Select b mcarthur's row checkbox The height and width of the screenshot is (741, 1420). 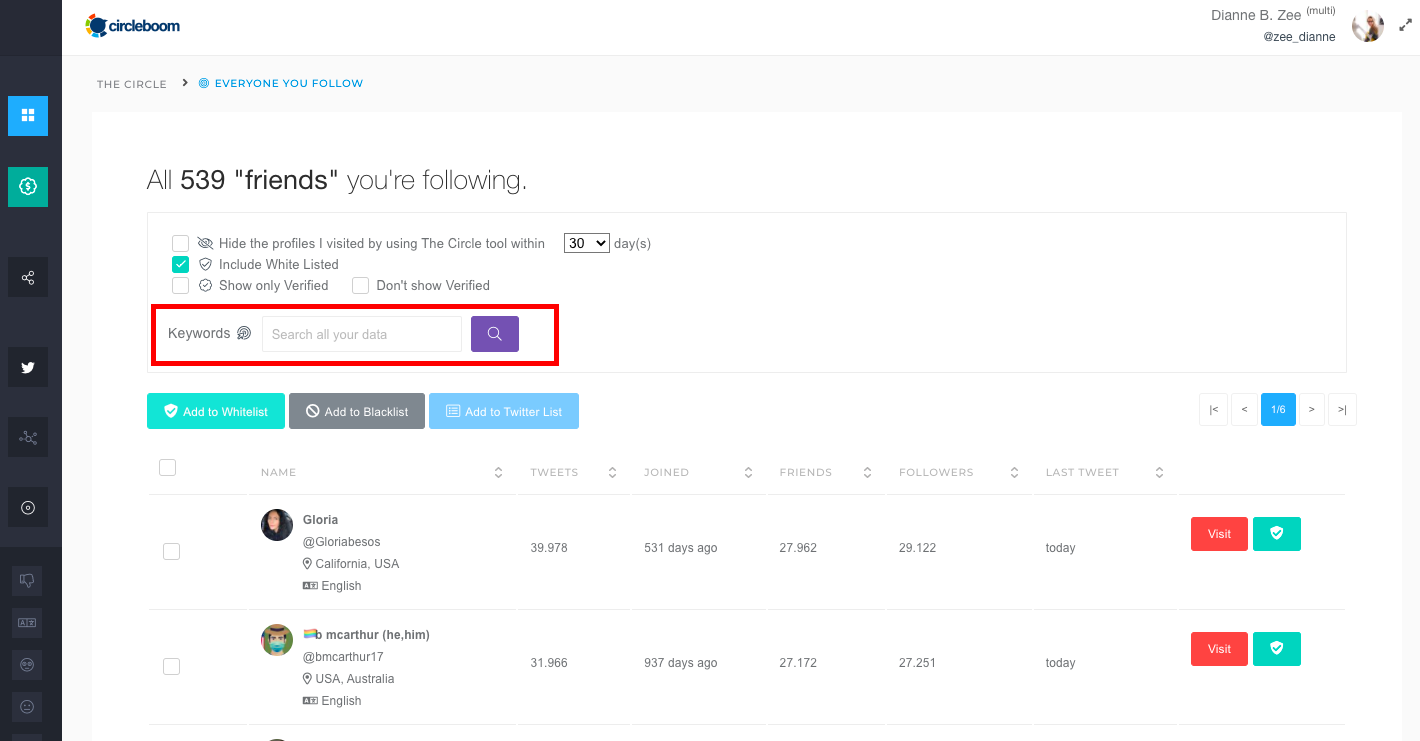(x=171, y=666)
